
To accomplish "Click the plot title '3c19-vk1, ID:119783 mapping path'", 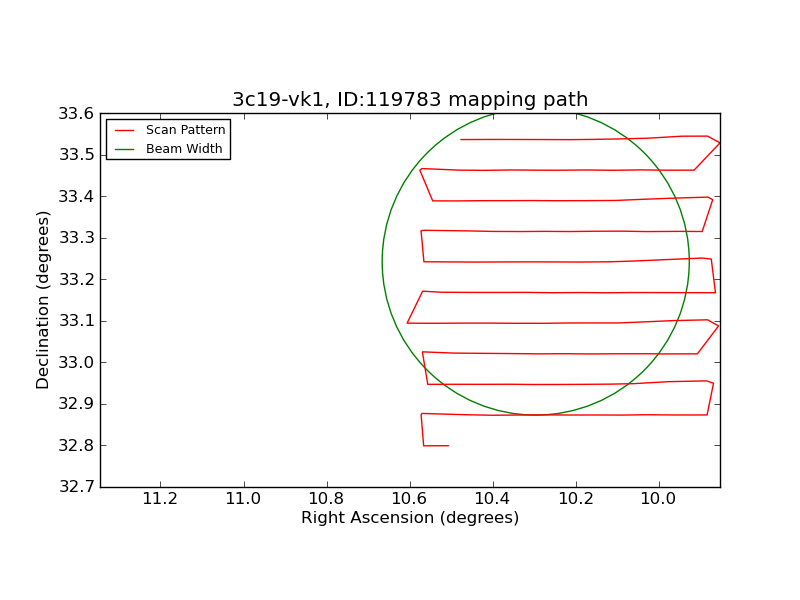I will 410,99.
